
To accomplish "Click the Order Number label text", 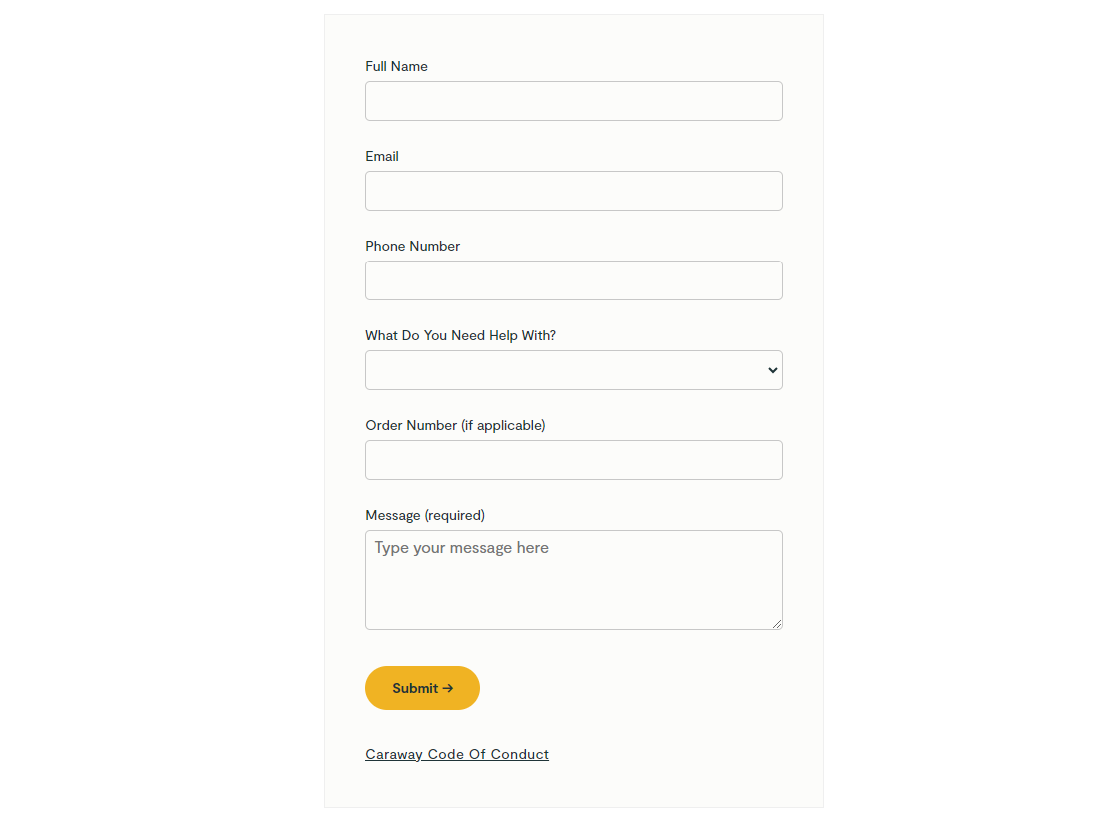I will tap(411, 426).
